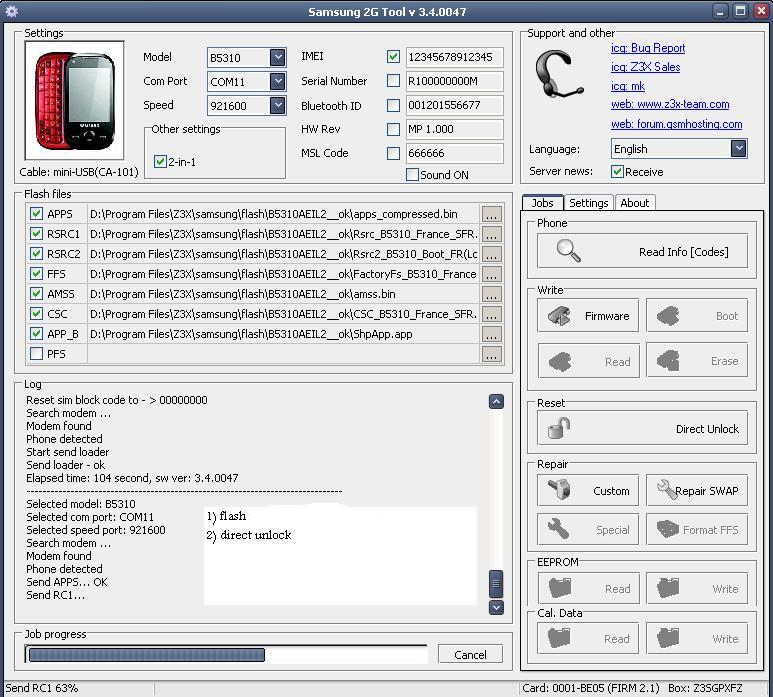The height and width of the screenshot is (697, 773).
Task: Click the Firmware write chip icon
Action: 559,316
